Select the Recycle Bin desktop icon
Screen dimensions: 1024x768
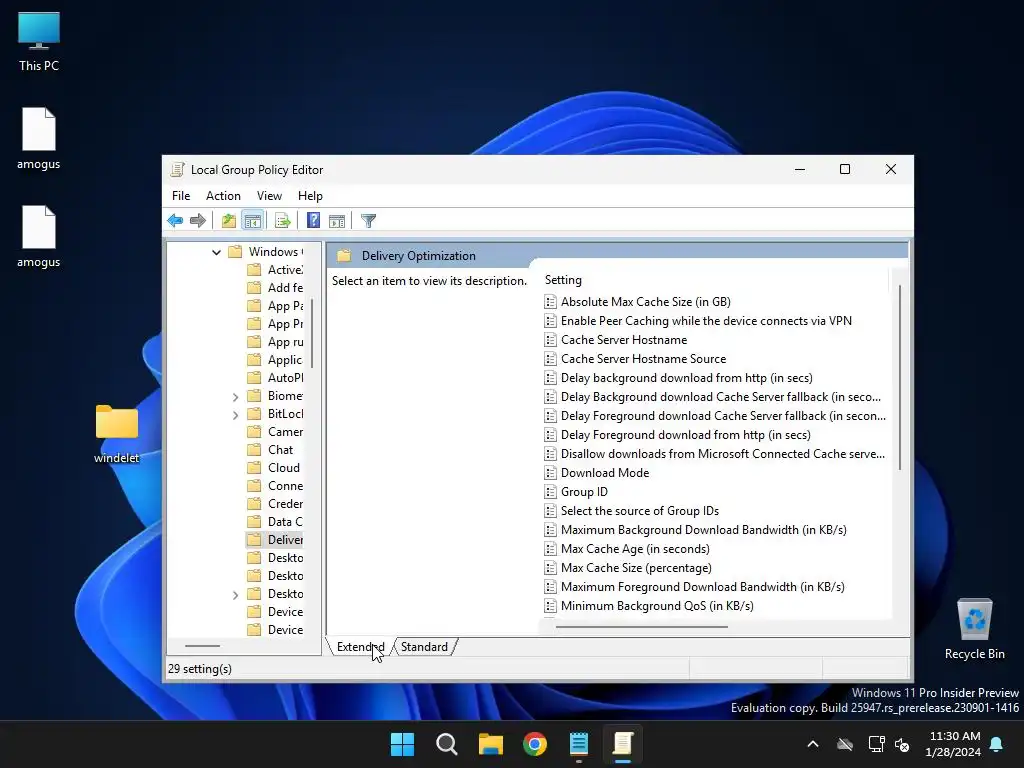coord(974,629)
